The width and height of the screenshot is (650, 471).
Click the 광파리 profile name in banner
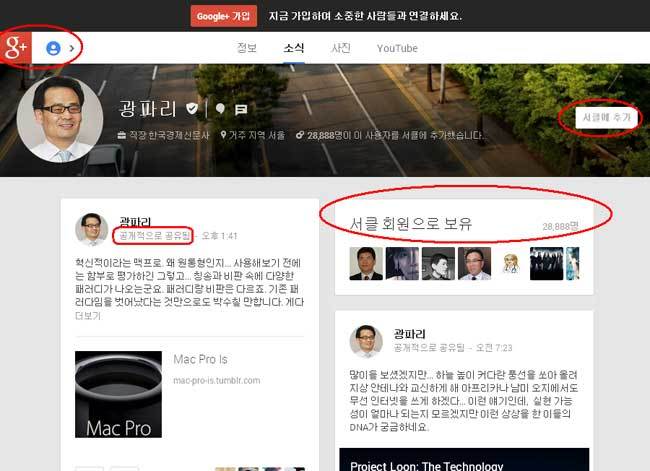(148, 109)
